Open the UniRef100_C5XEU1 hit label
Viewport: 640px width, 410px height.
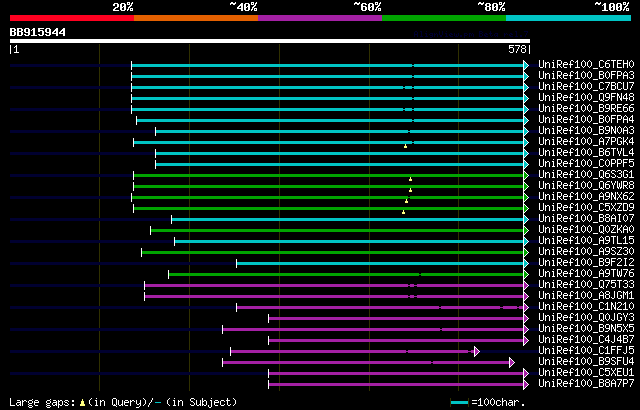point(586,373)
